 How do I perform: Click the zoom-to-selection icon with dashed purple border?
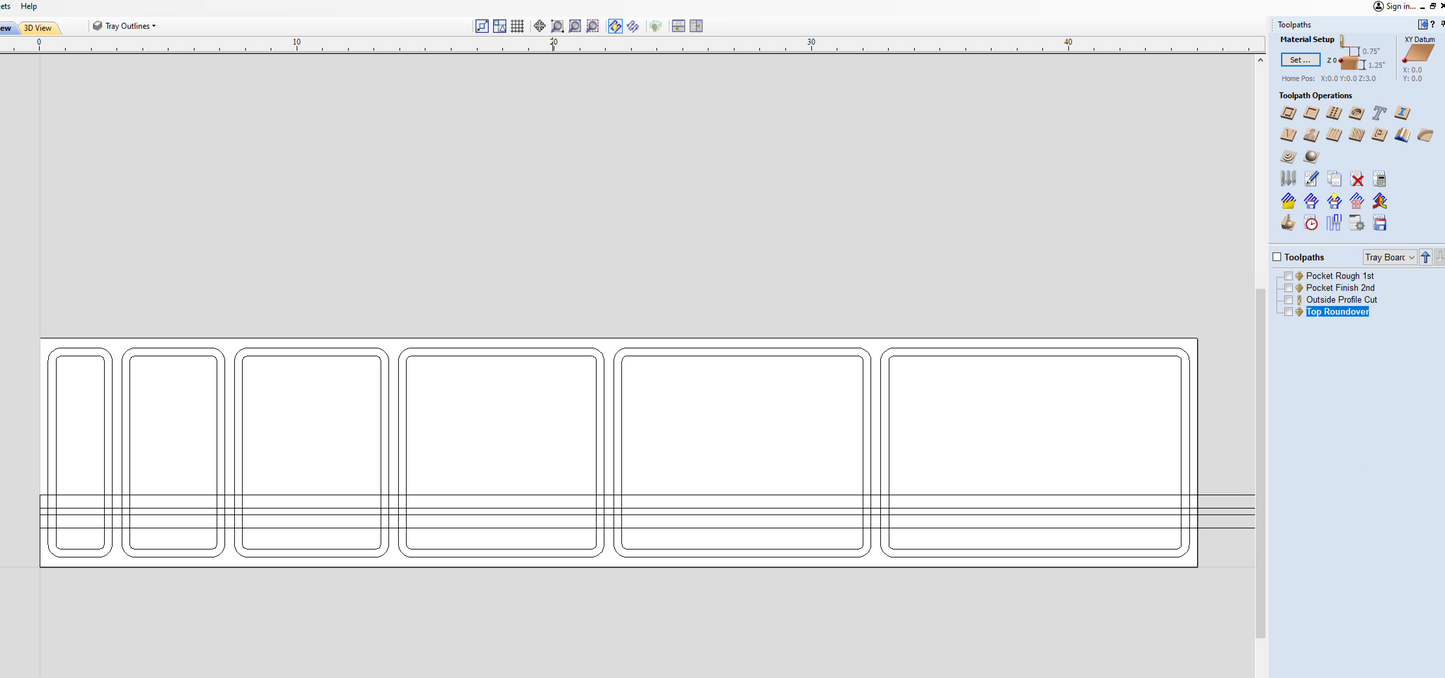[x=593, y=26]
